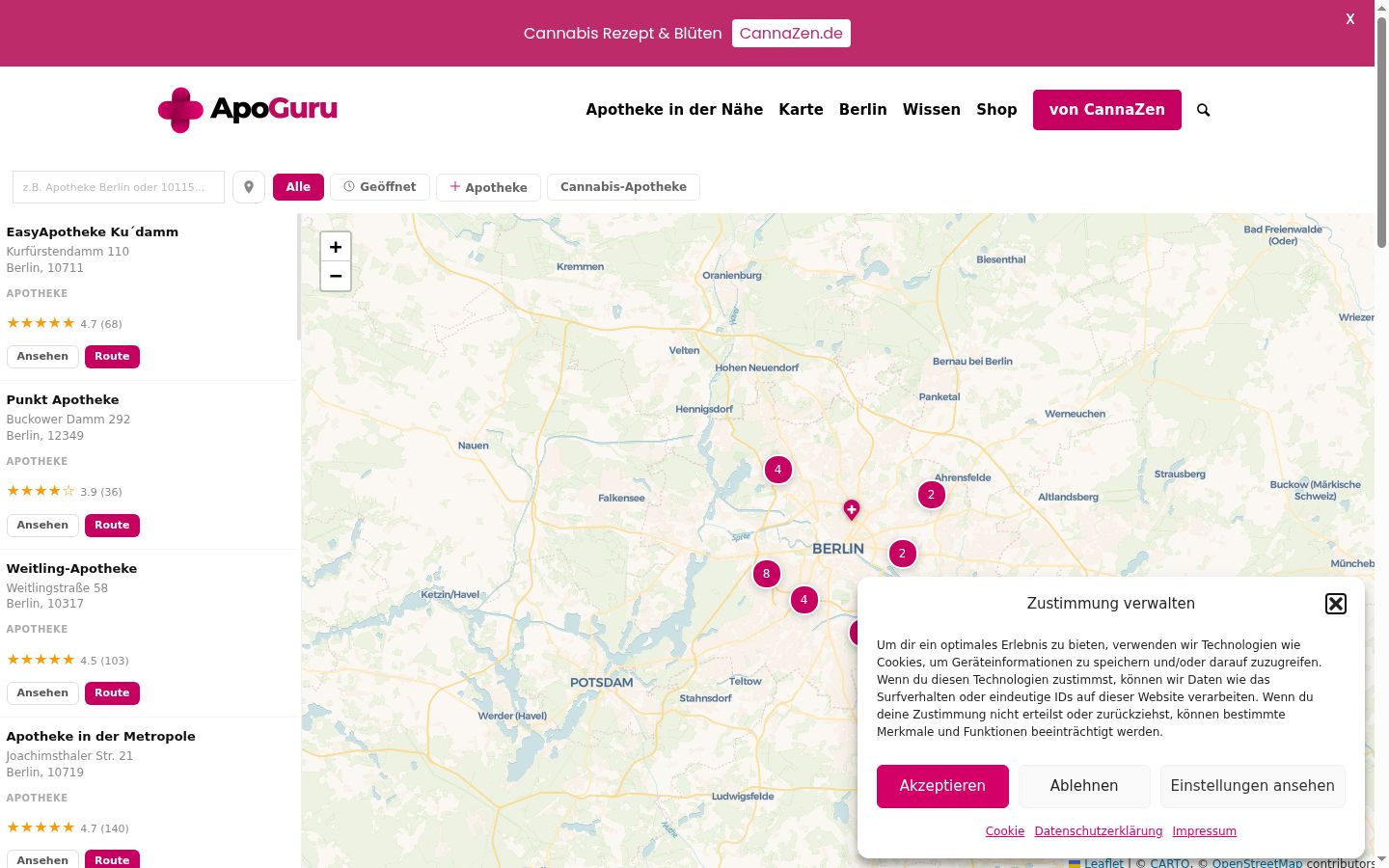Focus the pharmacy search field
Viewport: 1389px width, 868px height.
[x=119, y=187]
